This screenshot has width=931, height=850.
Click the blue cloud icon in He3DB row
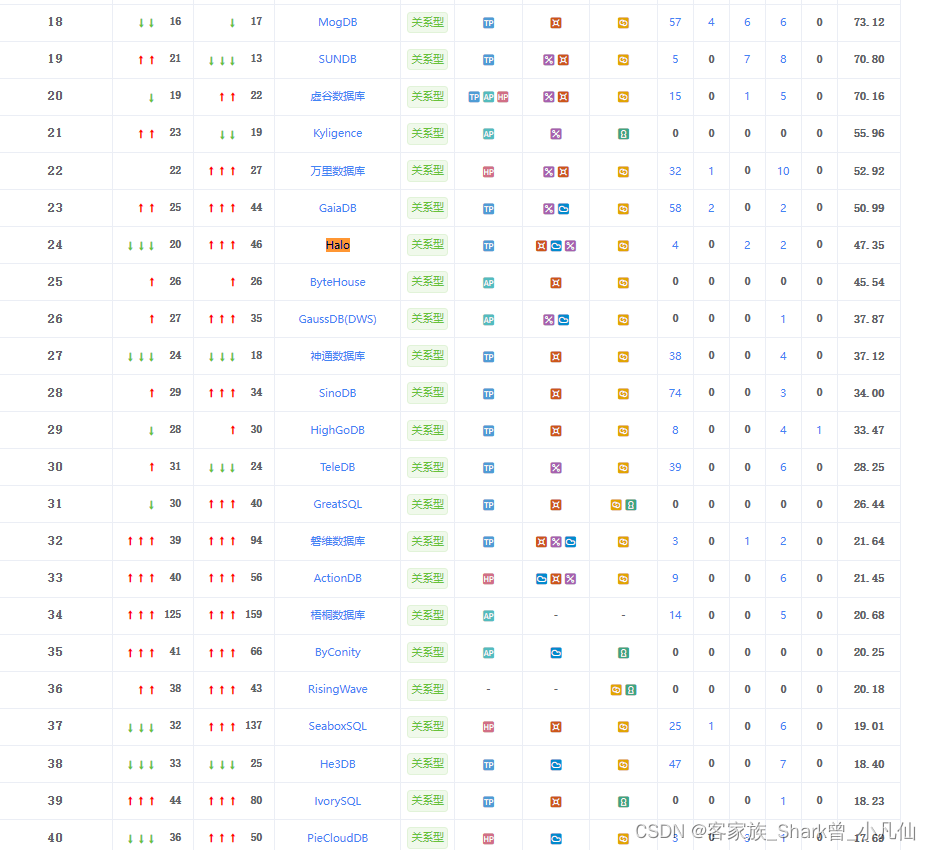[556, 765]
